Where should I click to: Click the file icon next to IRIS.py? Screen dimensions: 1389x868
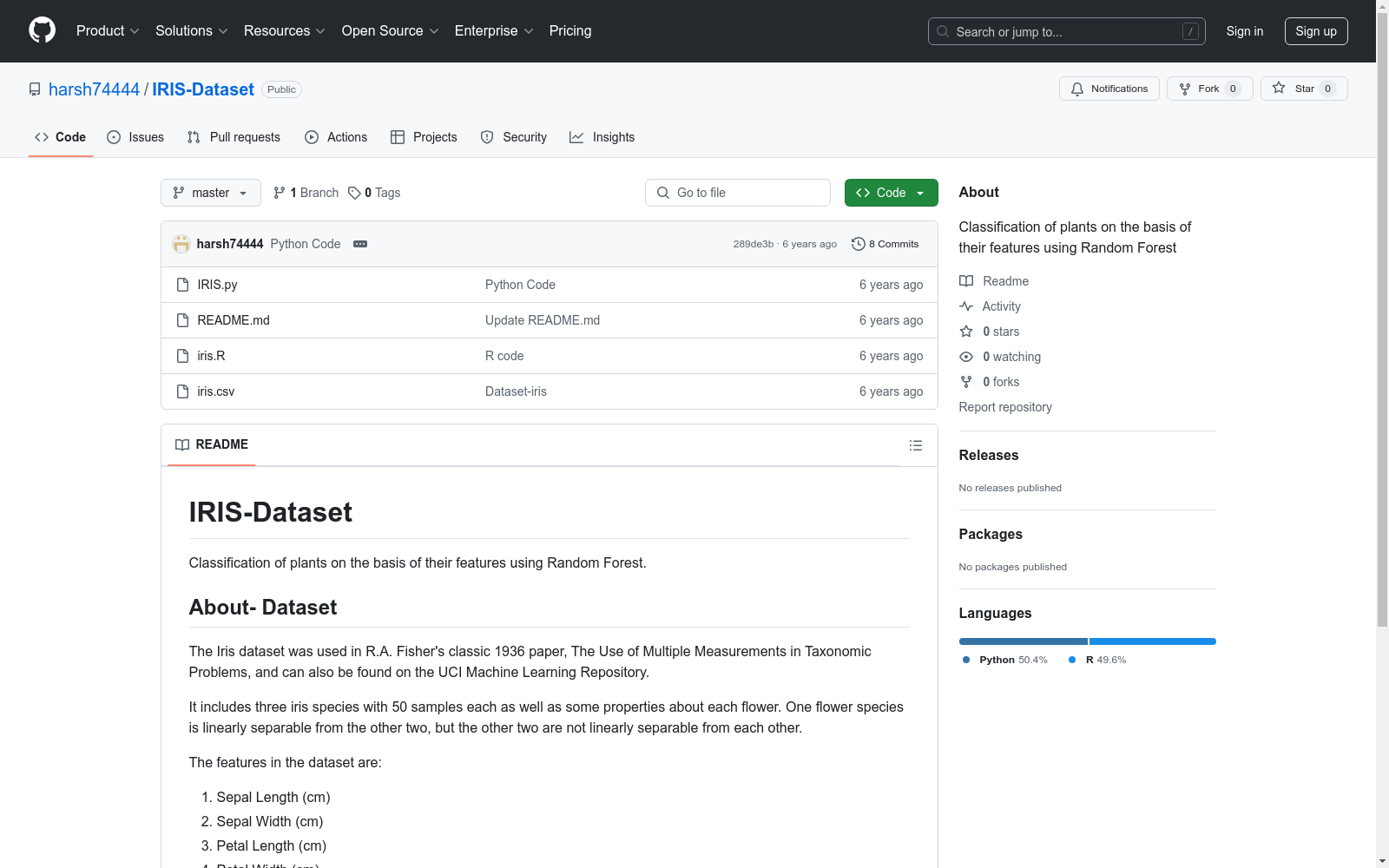182,285
